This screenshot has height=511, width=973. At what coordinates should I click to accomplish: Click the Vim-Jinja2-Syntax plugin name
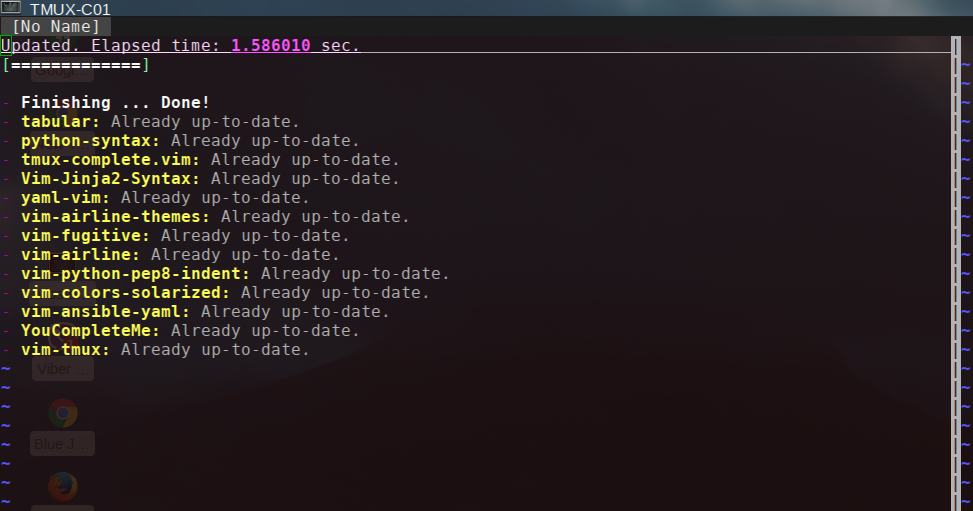[110, 179]
